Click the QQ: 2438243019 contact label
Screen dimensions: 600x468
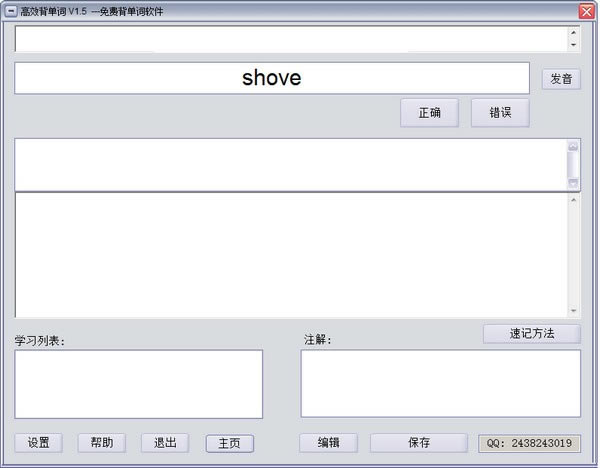[x=530, y=443]
